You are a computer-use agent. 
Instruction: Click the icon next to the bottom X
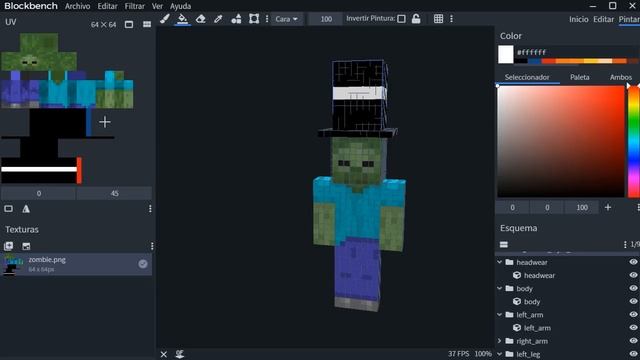[x=180, y=354]
